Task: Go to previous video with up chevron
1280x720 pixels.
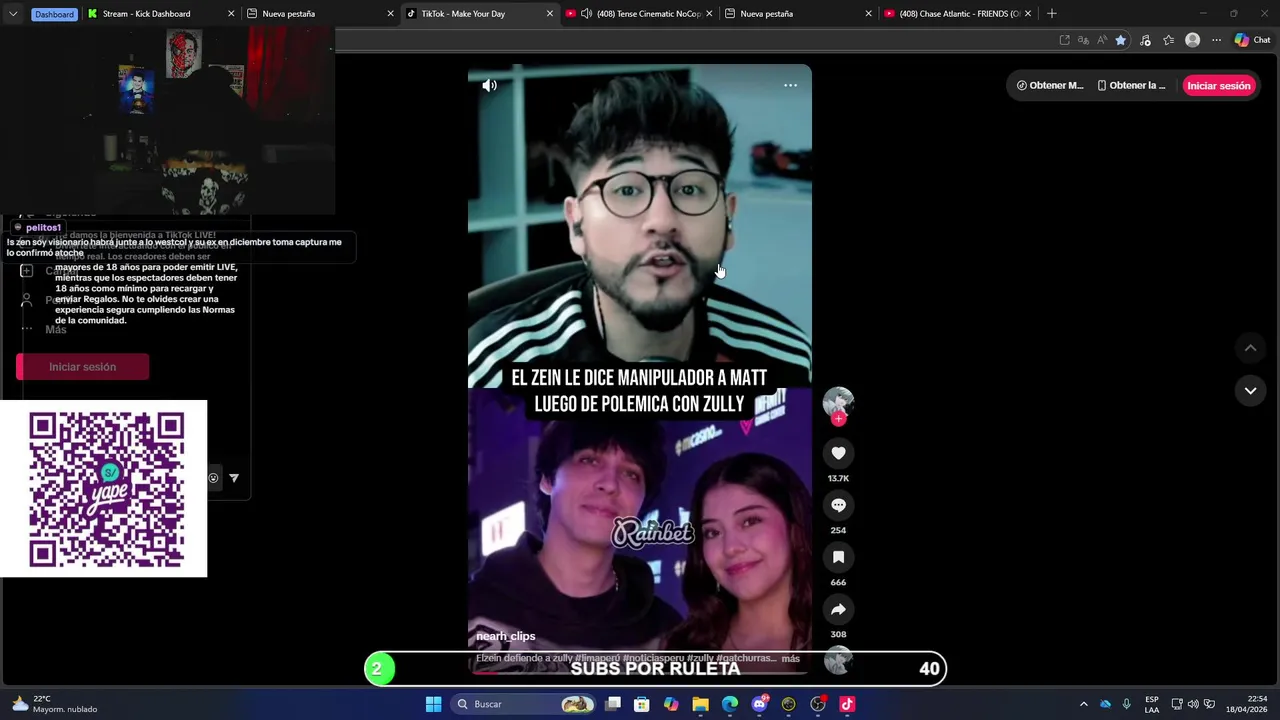Action: (x=1250, y=348)
